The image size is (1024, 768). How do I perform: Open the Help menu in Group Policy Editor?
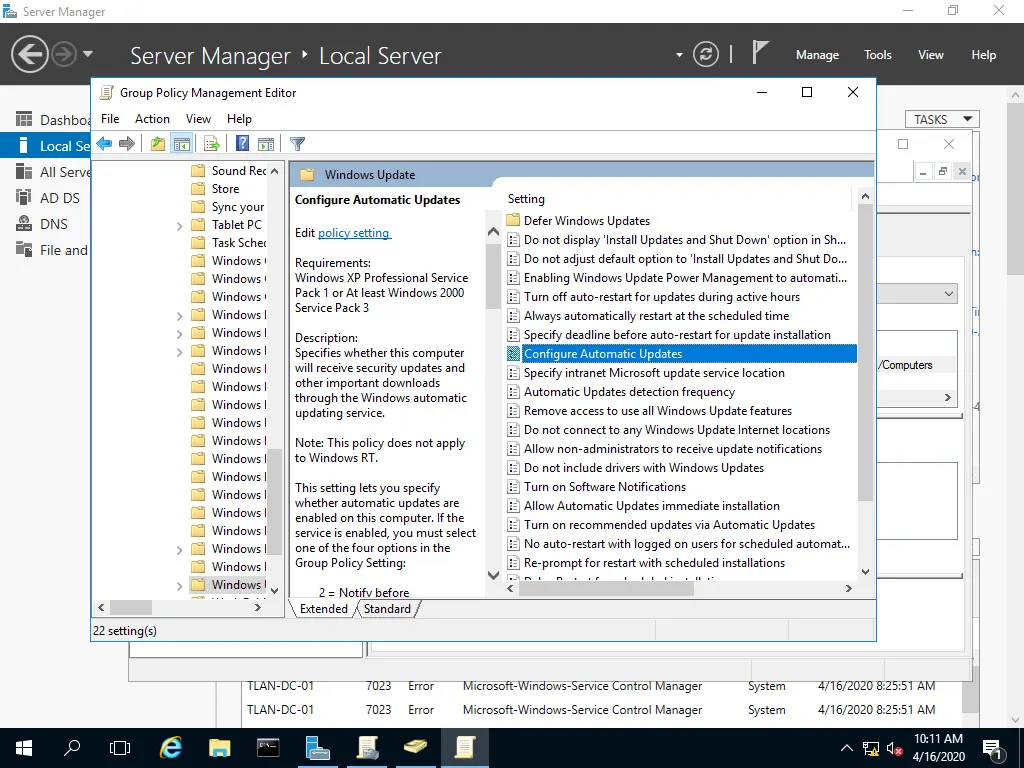pos(239,119)
